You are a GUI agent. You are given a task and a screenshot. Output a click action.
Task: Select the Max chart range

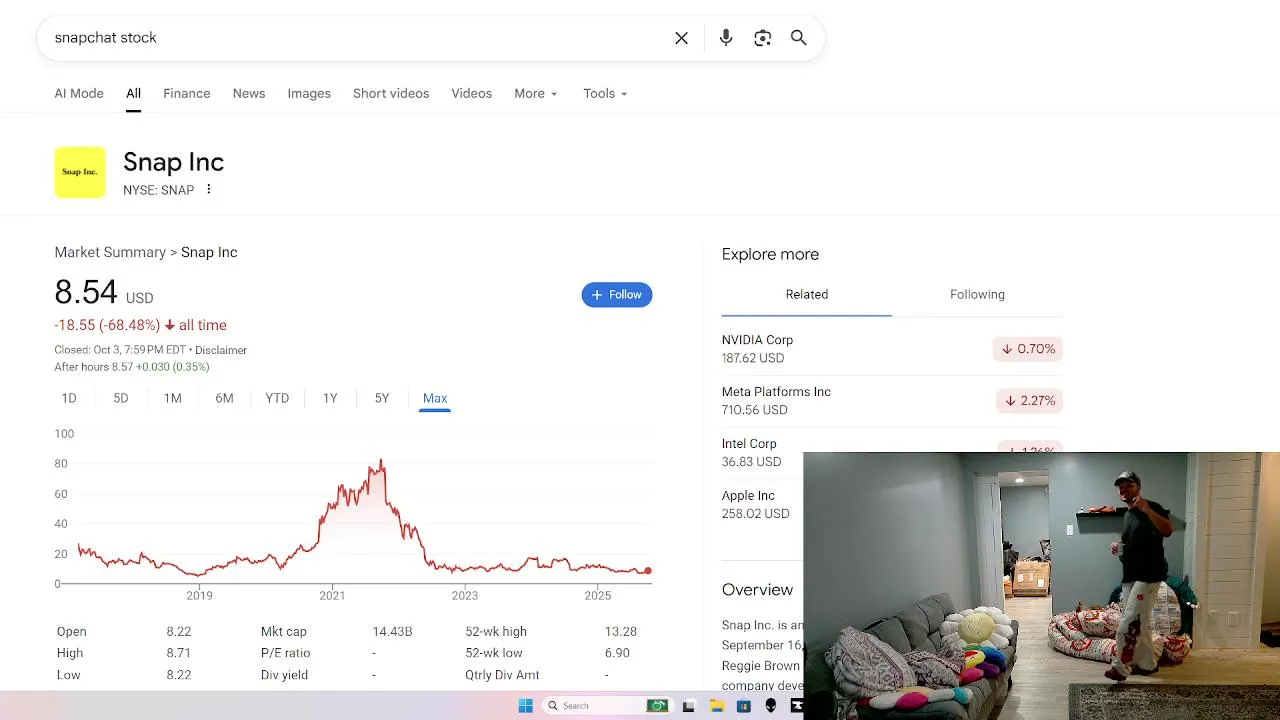(435, 398)
